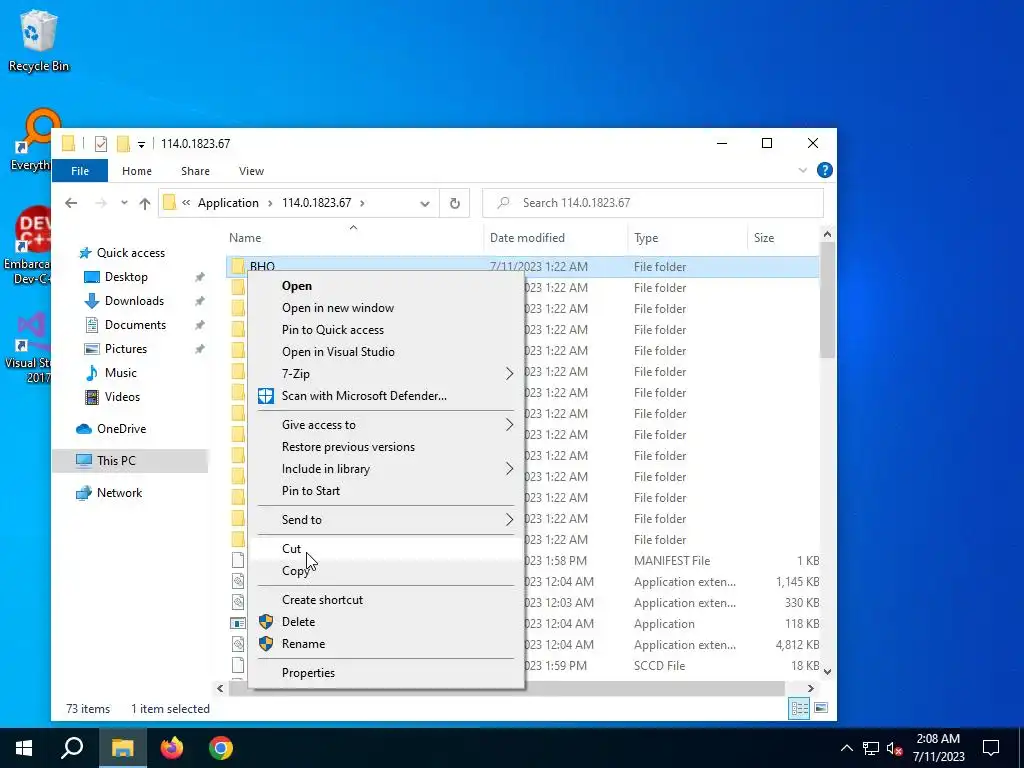Switch to large icons view in status bar
The width and height of the screenshot is (1024, 768).
821,709
